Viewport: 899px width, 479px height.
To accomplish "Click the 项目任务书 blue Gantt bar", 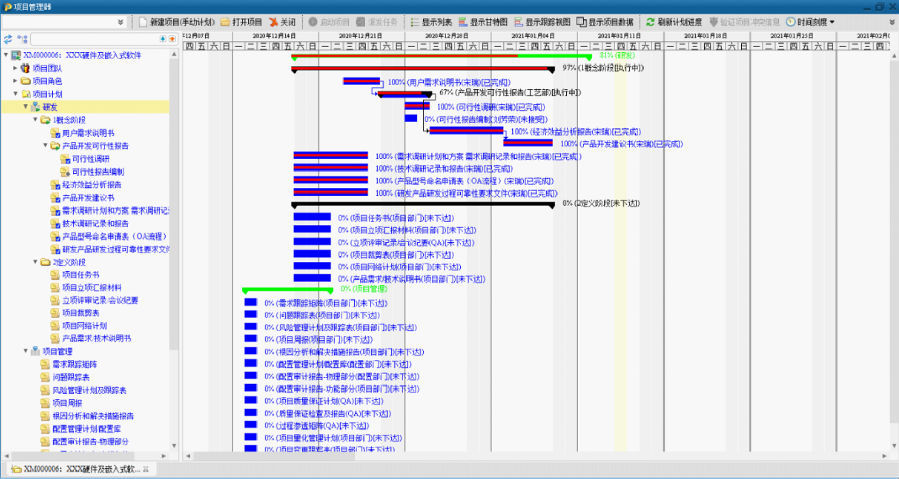I will point(312,217).
